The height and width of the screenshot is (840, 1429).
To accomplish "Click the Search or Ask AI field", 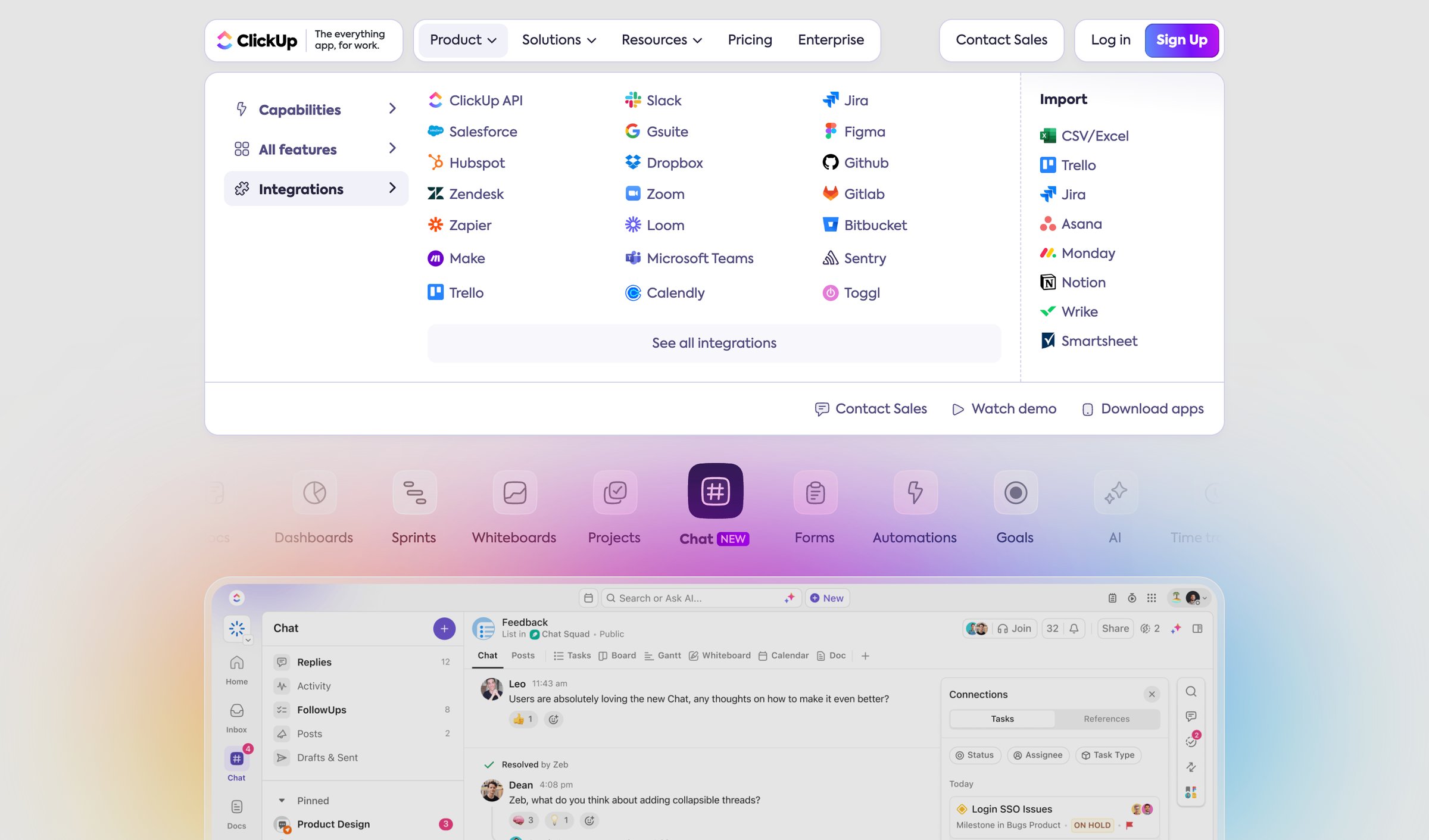I will pos(700,598).
